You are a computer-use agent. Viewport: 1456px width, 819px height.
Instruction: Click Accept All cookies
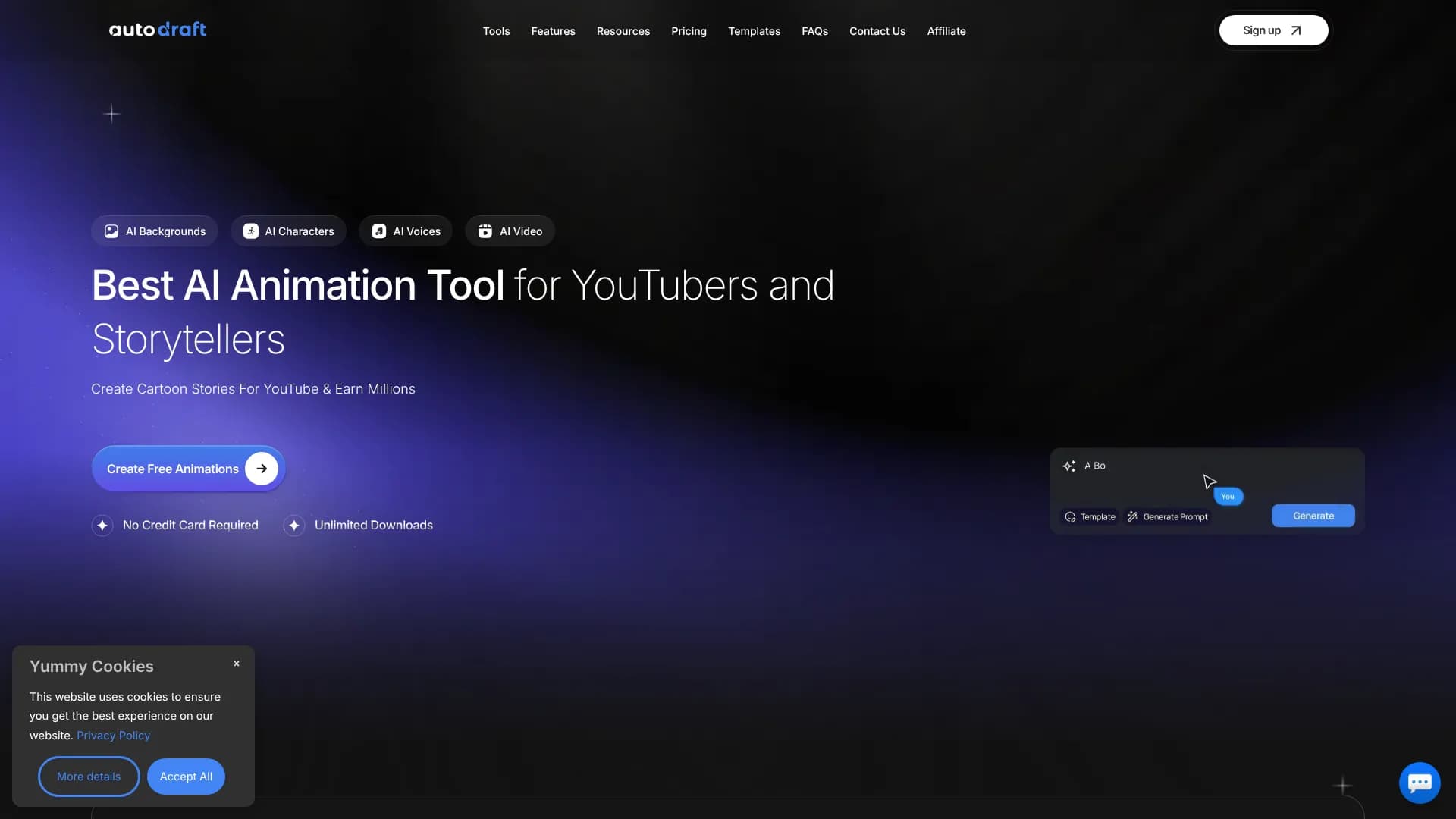coord(186,777)
